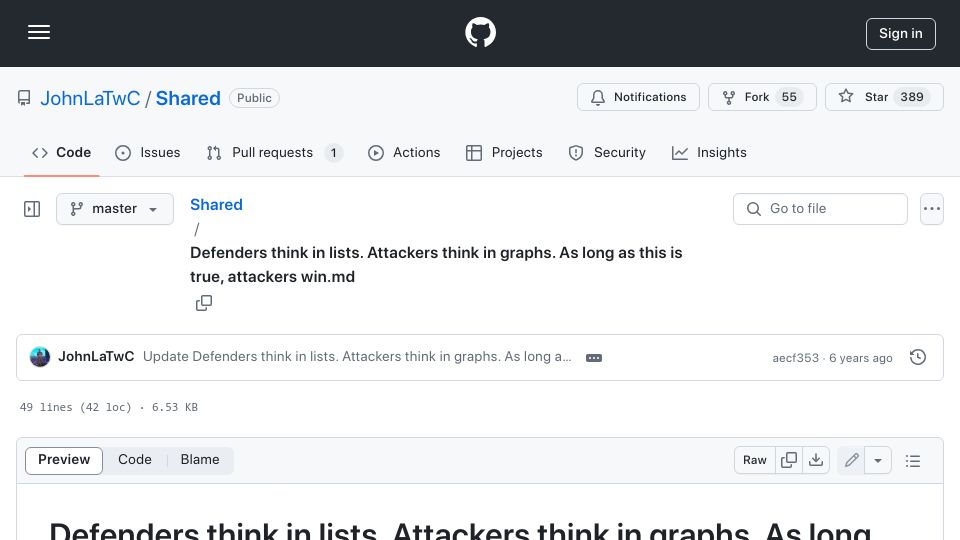Open the document outline list icon
The image size is (960, 540).
(913, 461)
